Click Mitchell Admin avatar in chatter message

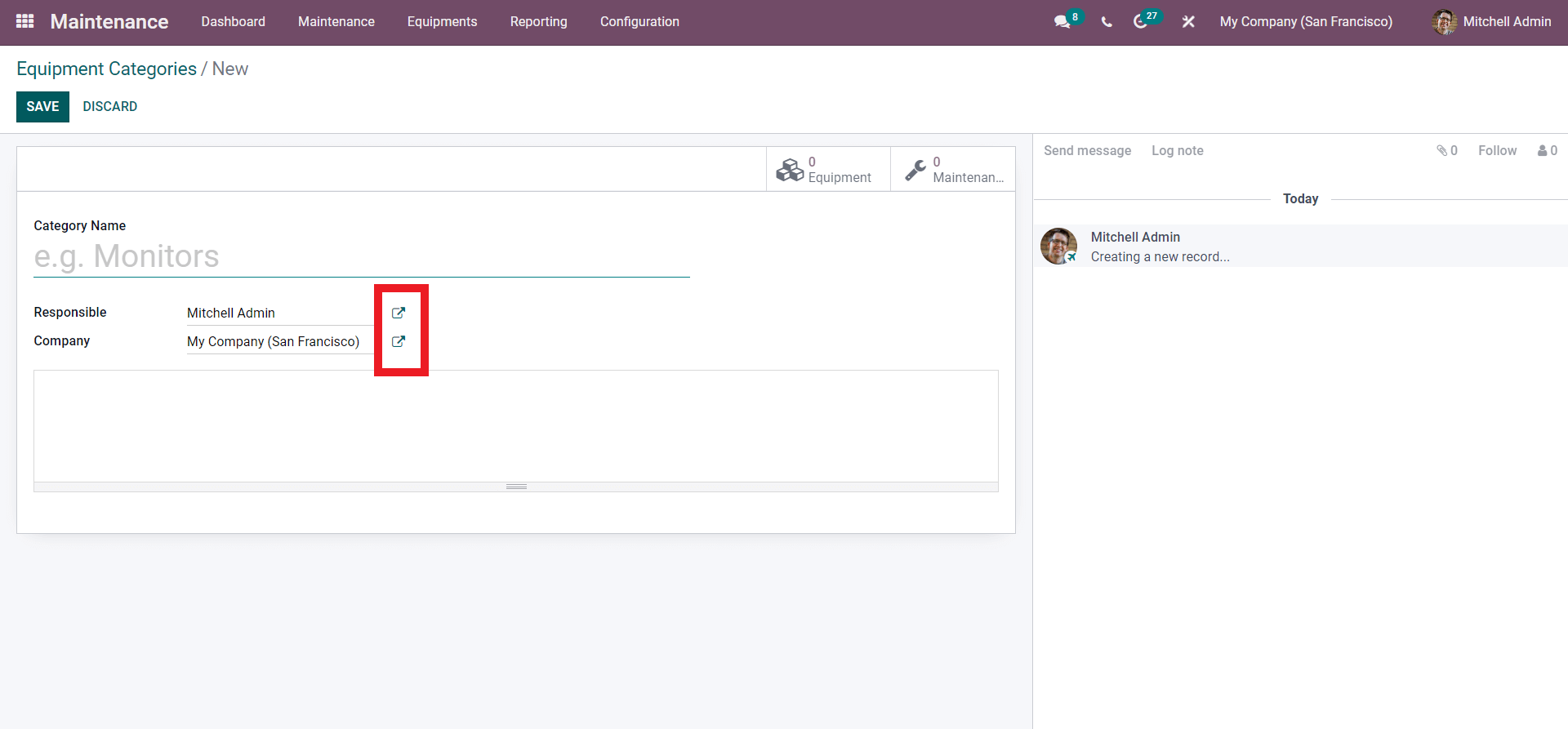click(1058, 246)
